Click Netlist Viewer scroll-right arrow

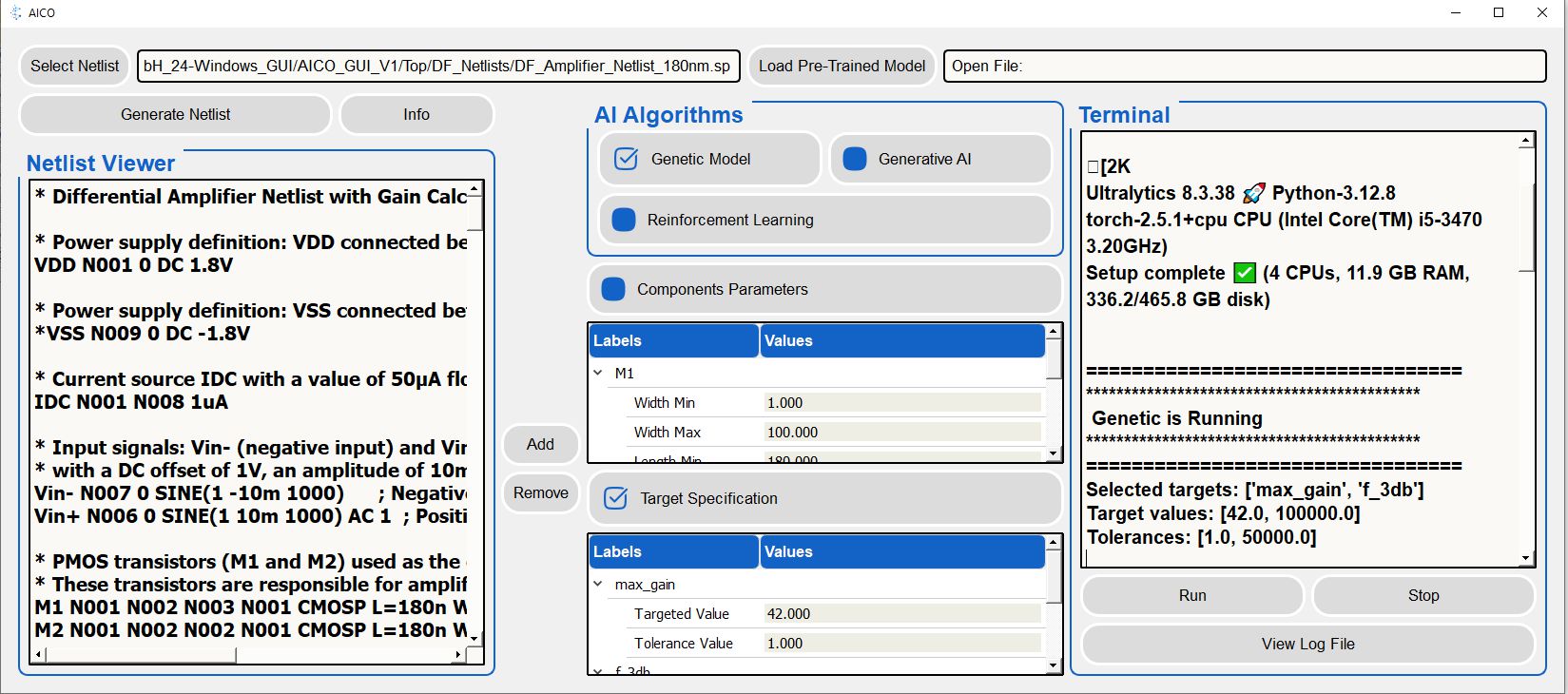[x=457, y=655]
